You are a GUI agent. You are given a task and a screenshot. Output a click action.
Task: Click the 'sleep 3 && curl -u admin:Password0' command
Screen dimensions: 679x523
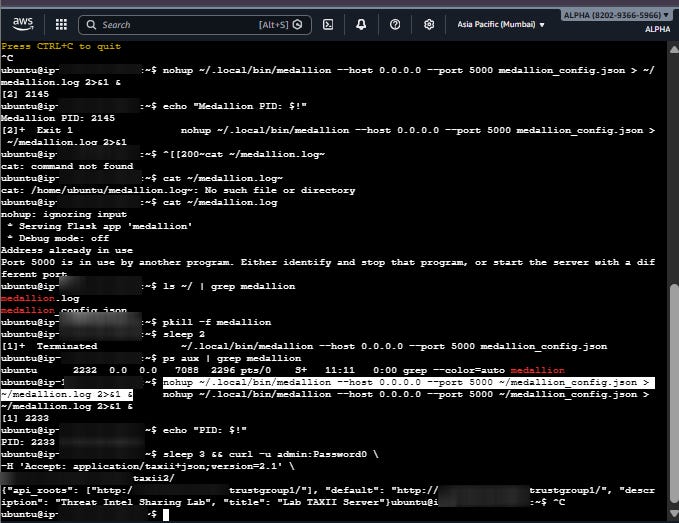click(270, 454)
